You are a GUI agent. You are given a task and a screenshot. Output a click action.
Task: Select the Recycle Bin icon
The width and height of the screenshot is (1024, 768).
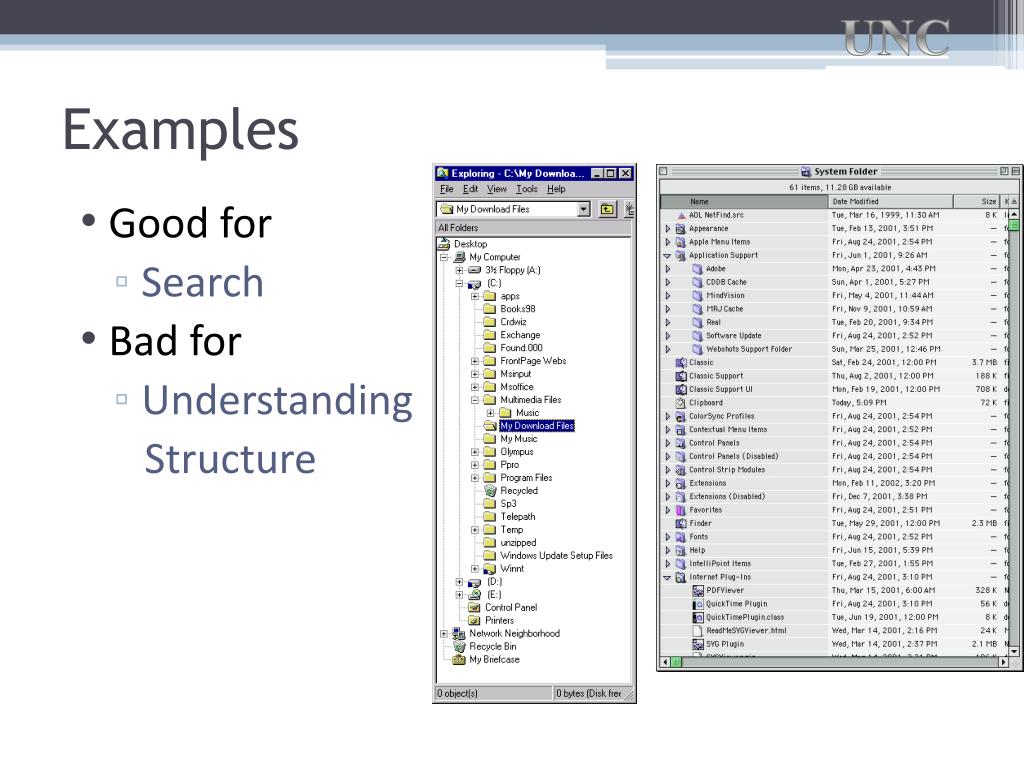[x=459, y=647]
